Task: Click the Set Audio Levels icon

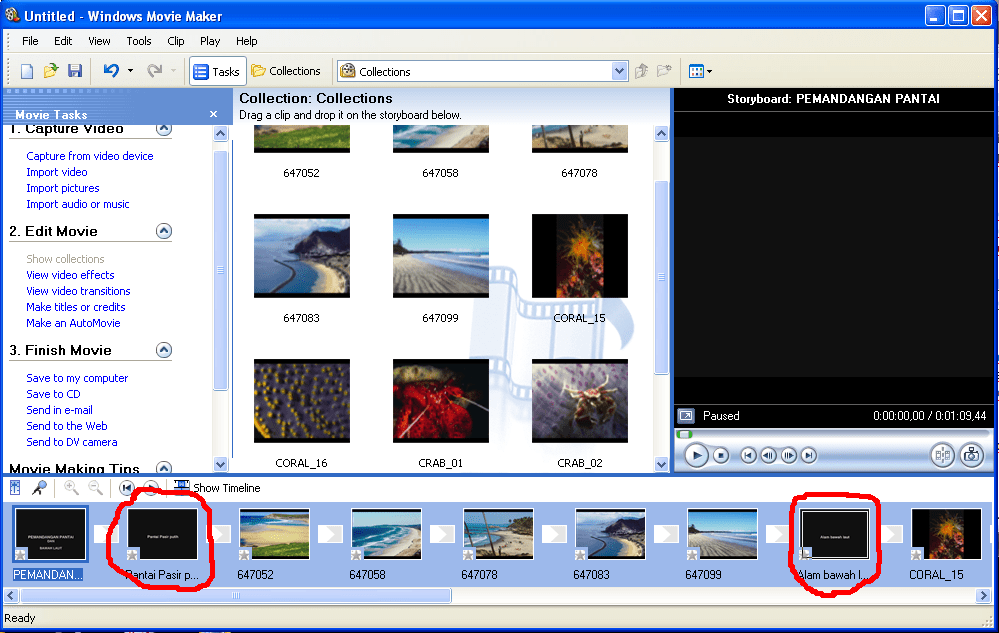Action: click(15, 488)
